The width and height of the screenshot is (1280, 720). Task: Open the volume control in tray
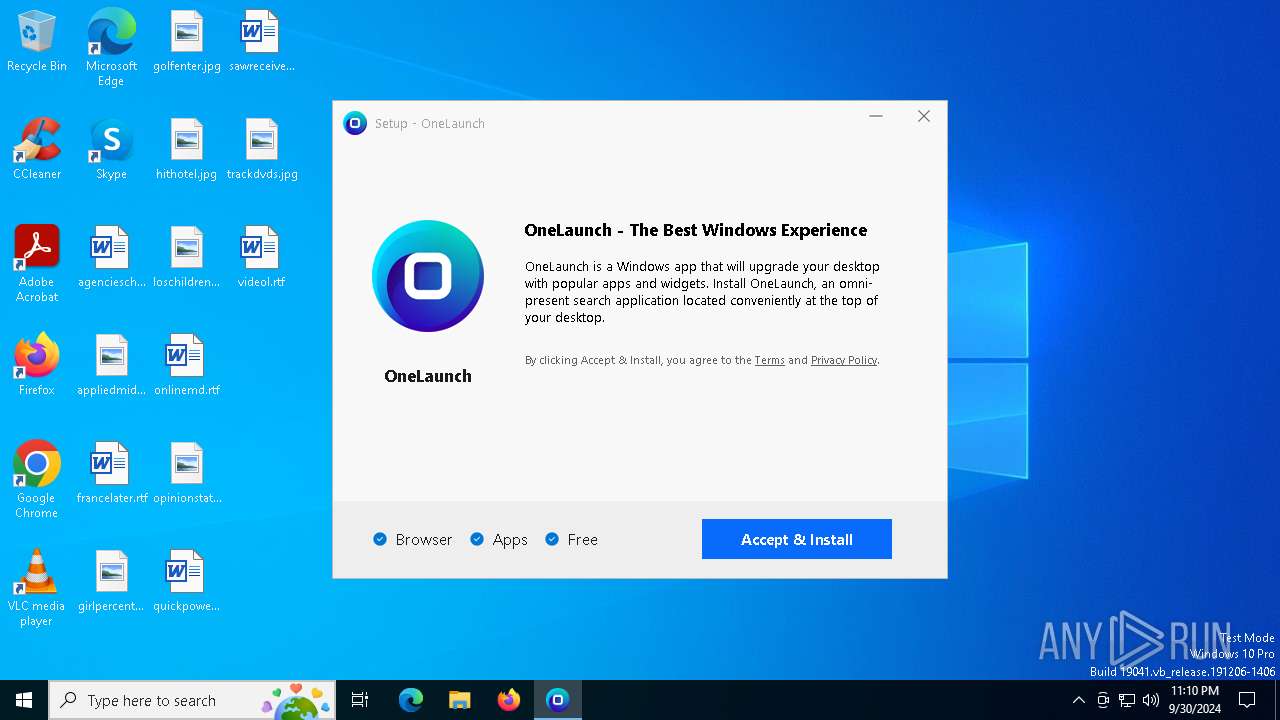pos(1151,700)
